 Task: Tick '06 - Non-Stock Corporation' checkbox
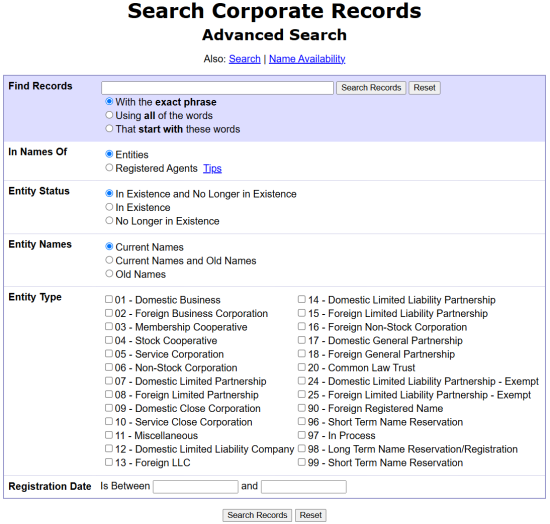tap(109, 367)
